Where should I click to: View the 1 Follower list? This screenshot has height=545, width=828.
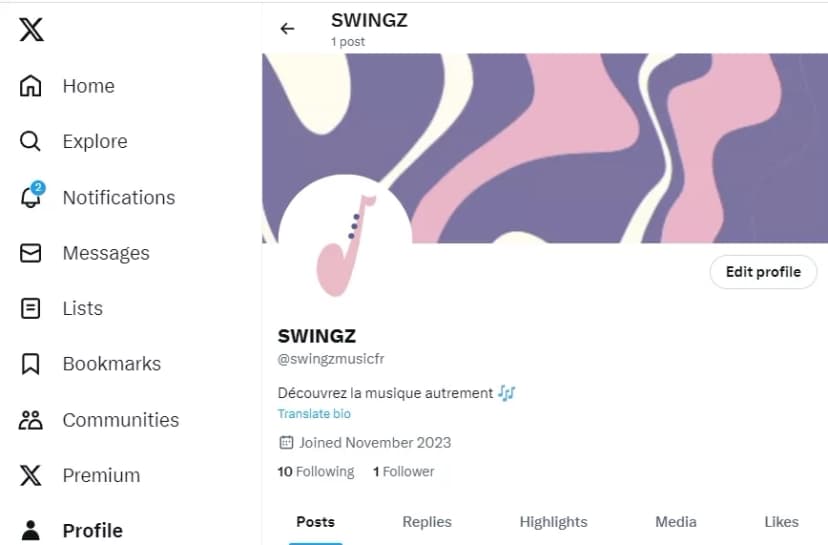404,471
